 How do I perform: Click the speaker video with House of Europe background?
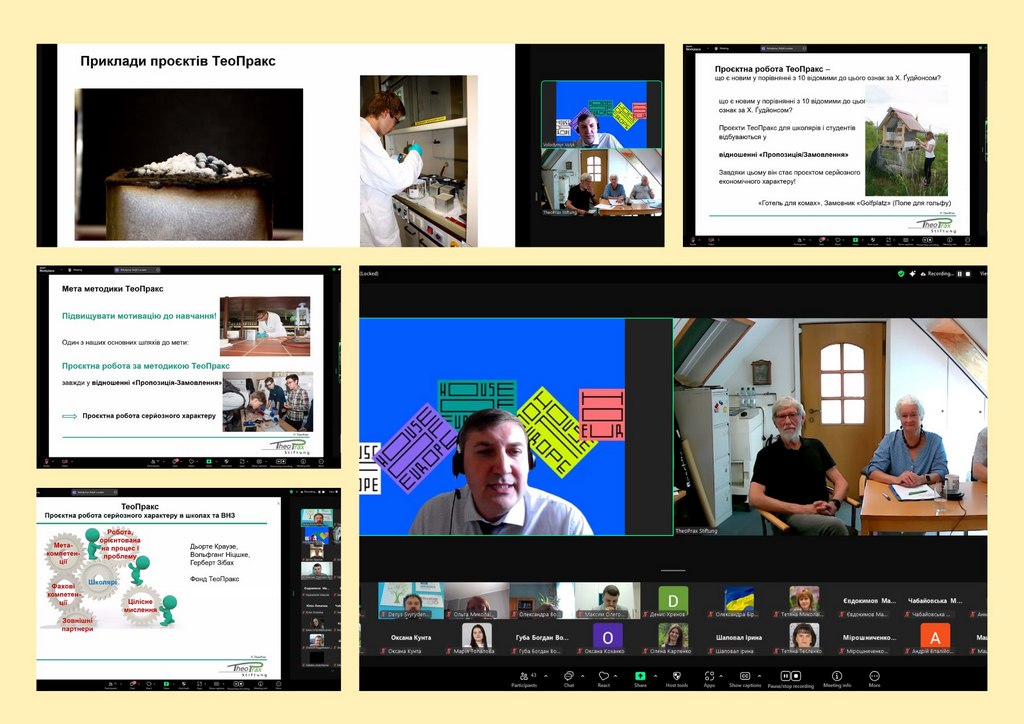click(516, 427)
